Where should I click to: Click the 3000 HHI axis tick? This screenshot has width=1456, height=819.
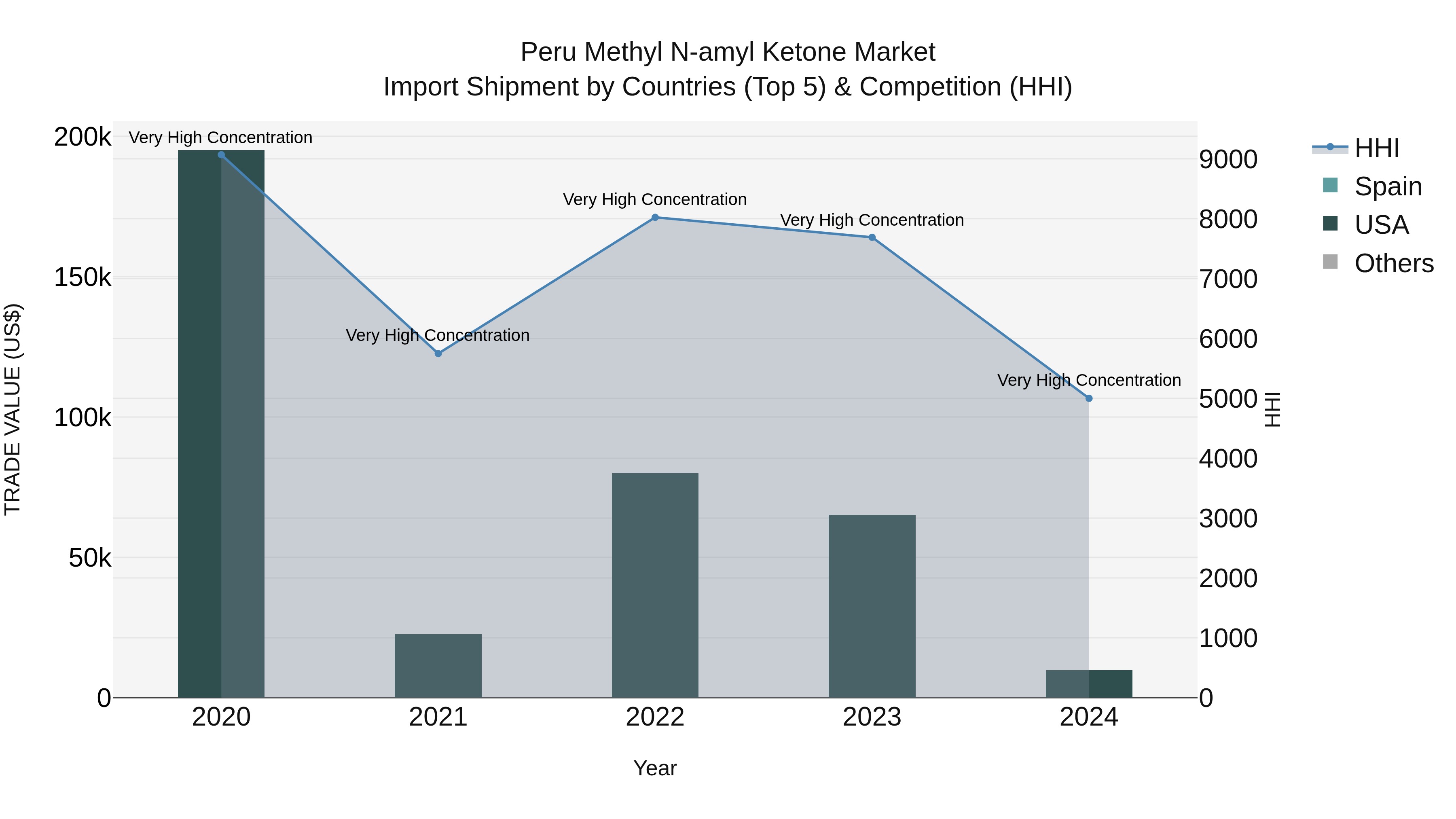click(x=1228, y=518)
